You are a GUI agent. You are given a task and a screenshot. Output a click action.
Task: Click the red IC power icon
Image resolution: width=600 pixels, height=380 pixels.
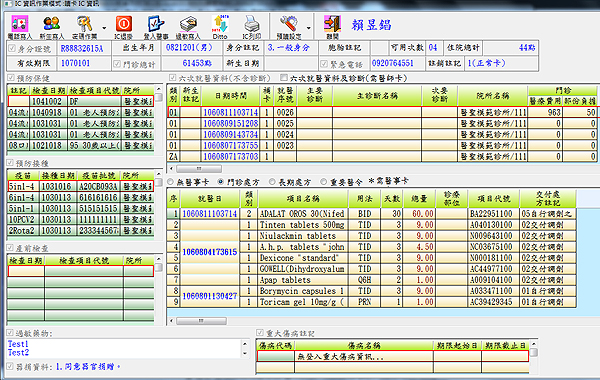(x=123, y=24)
